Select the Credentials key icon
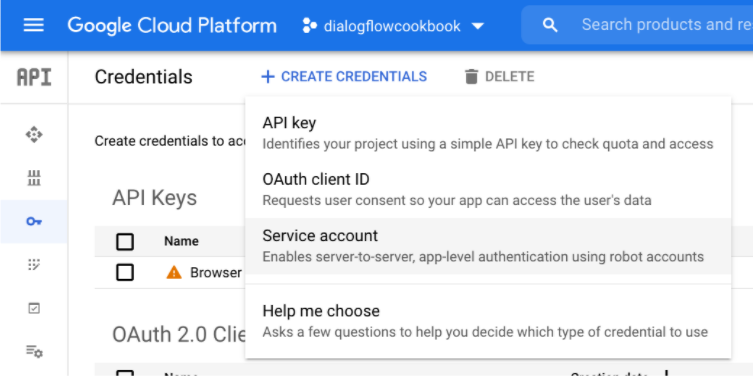 (34, 222)
